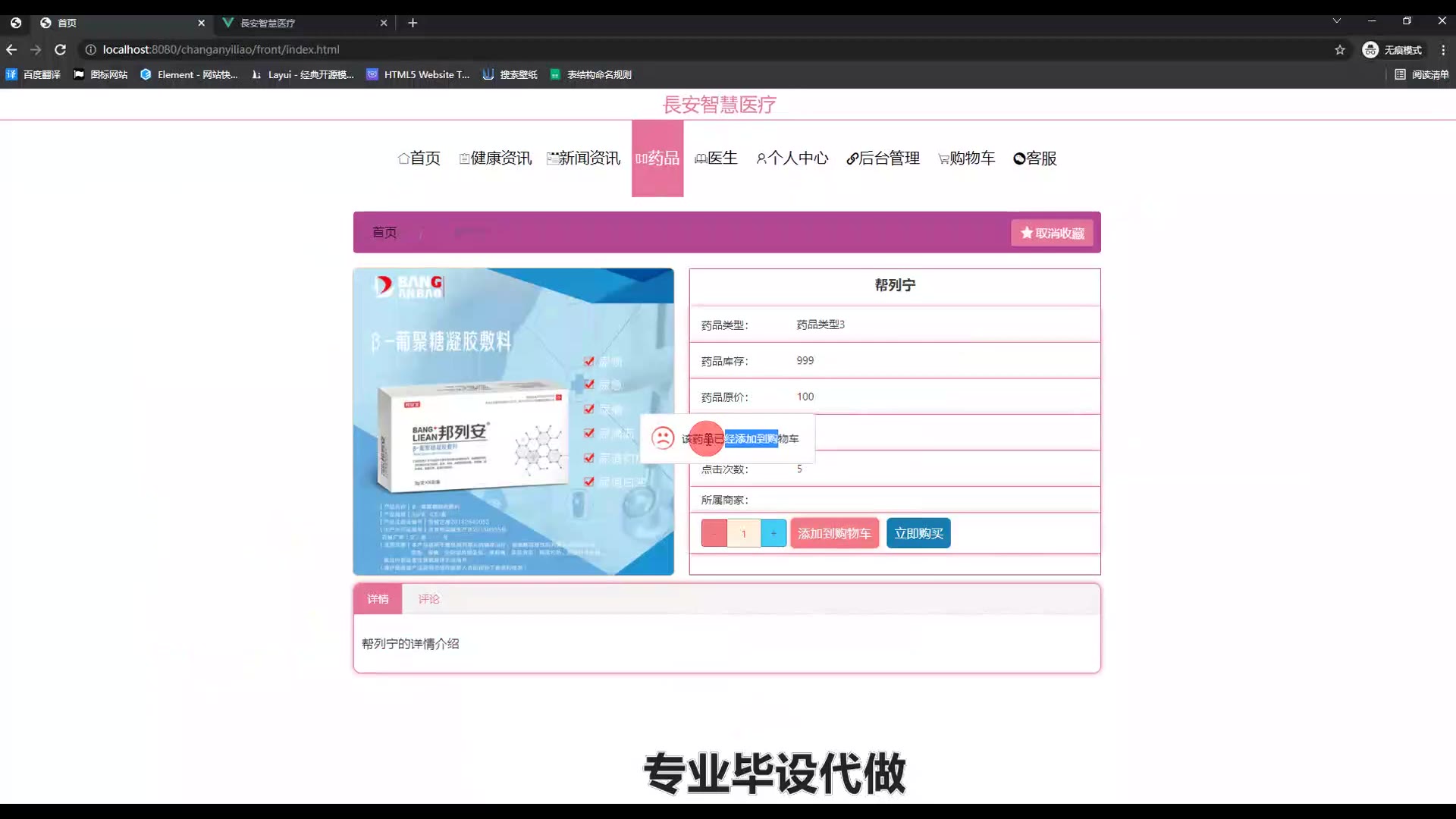
Task: Decrease quantity with the minus button
Action: coord(714,533)
